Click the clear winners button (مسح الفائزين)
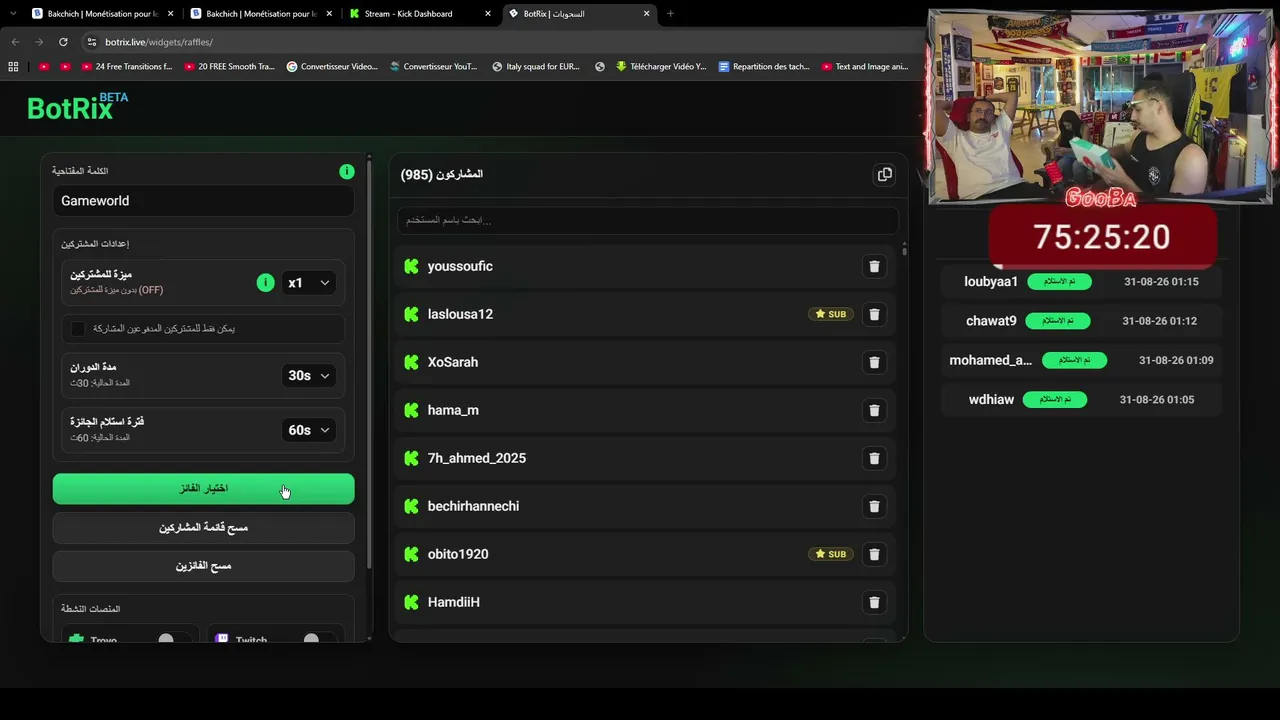The height and width of the screenshot is (720, 1280). (204, 566)
